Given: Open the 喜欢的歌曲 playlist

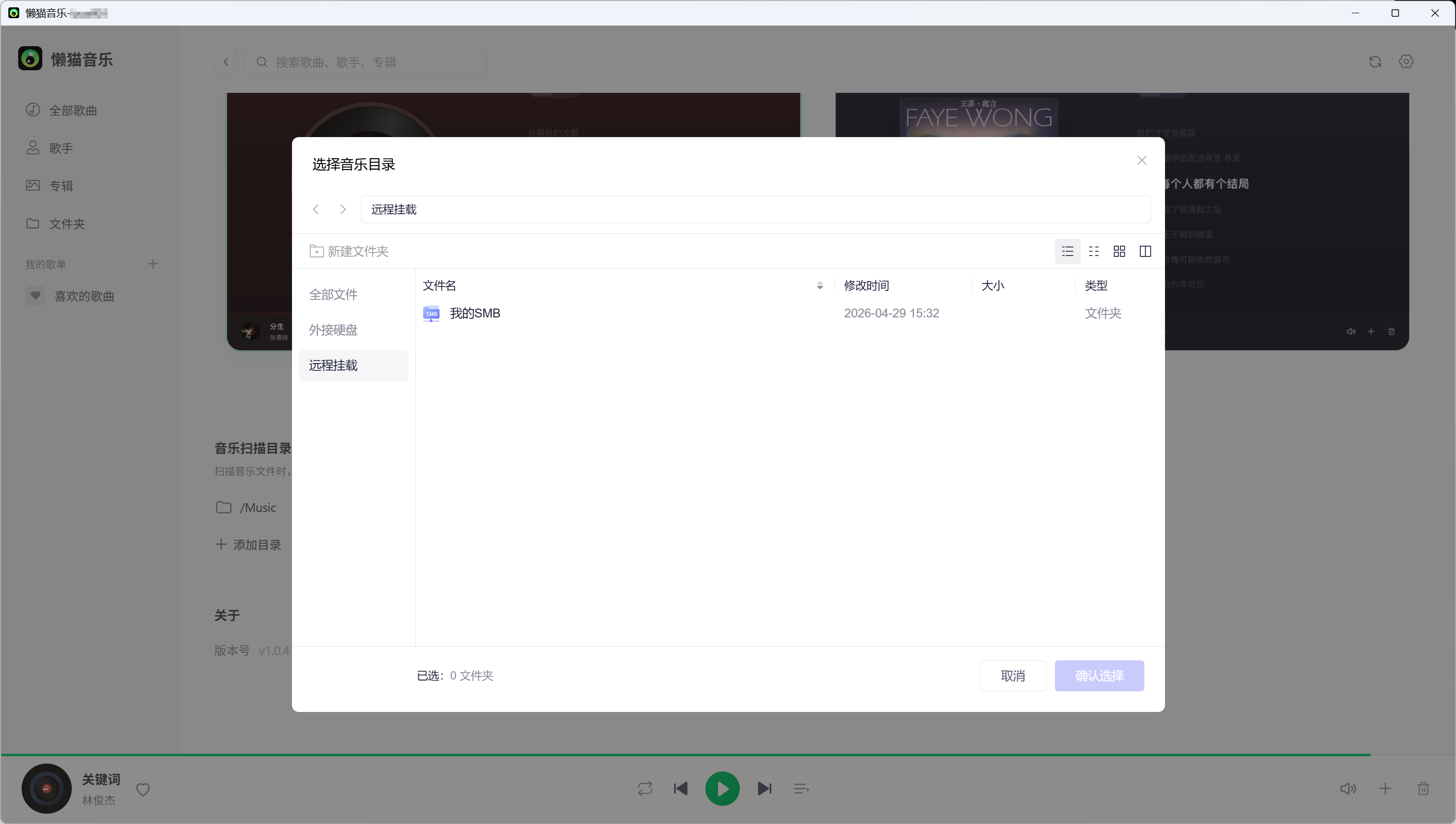Looking at the screenshot, I should click(x=70, y=296).
